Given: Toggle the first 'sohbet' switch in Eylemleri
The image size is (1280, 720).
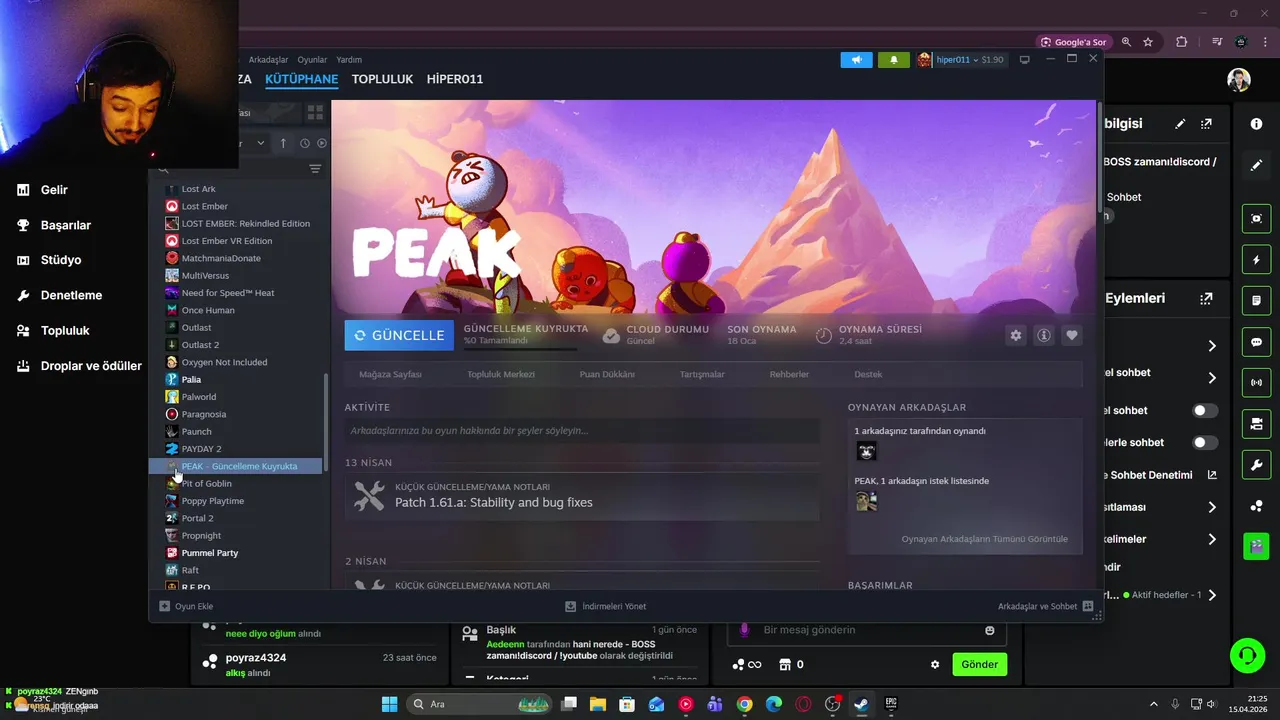Looking at the screenshot, I should coord(1205,410).
